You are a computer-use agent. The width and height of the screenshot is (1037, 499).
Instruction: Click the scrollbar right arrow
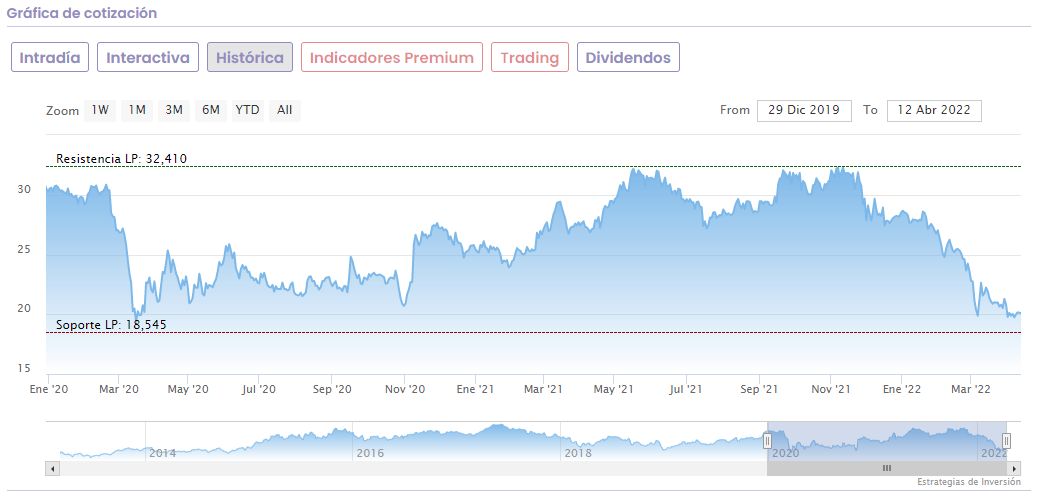pos(1014,468)
